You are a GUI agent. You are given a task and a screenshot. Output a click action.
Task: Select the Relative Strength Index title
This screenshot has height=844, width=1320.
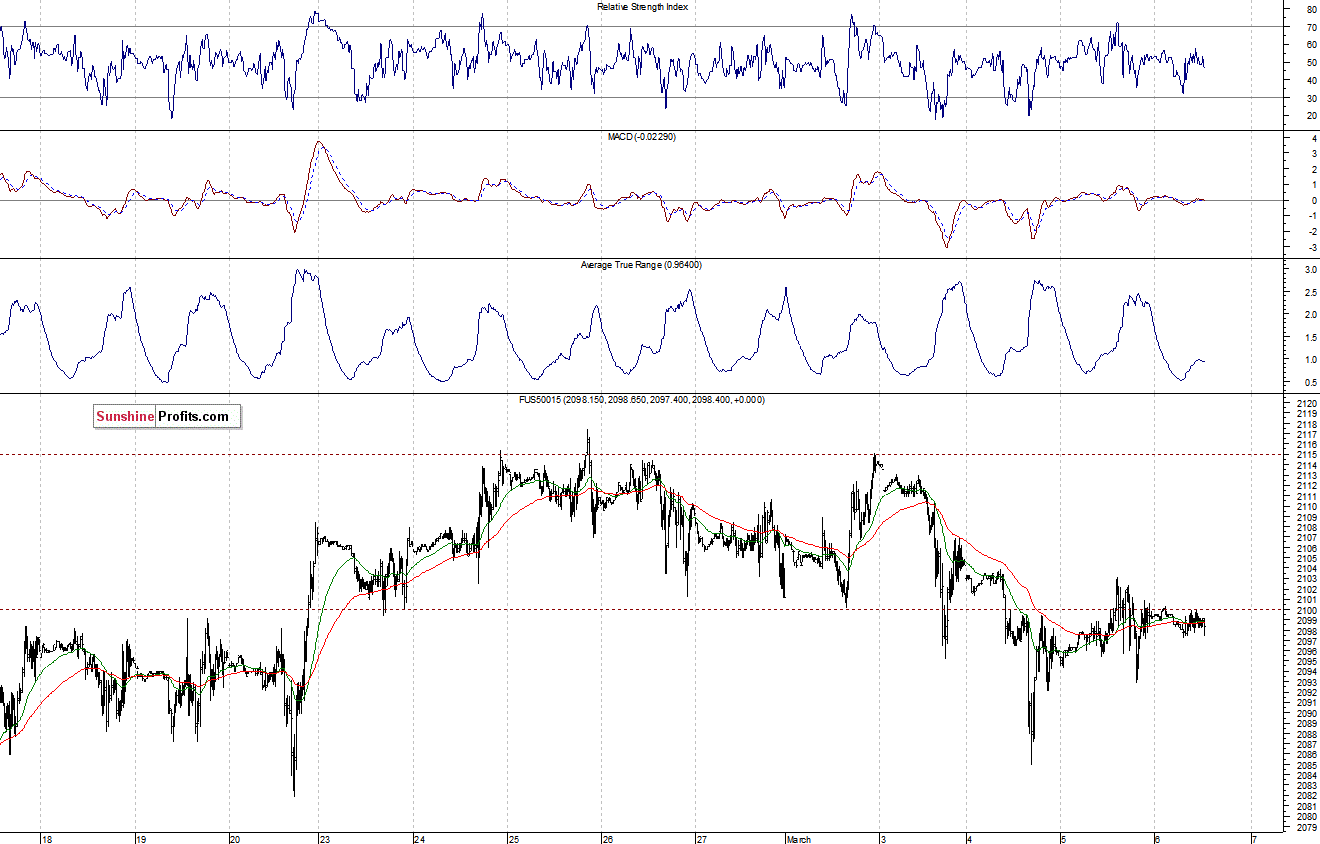[x=642, y=7]
